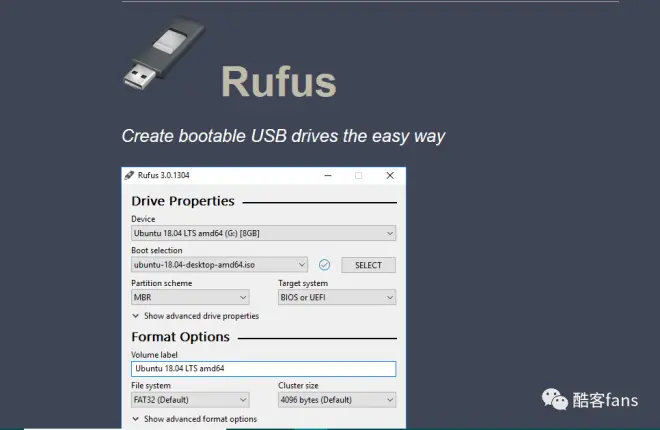Open the Device dropdown list

point(263,233)
